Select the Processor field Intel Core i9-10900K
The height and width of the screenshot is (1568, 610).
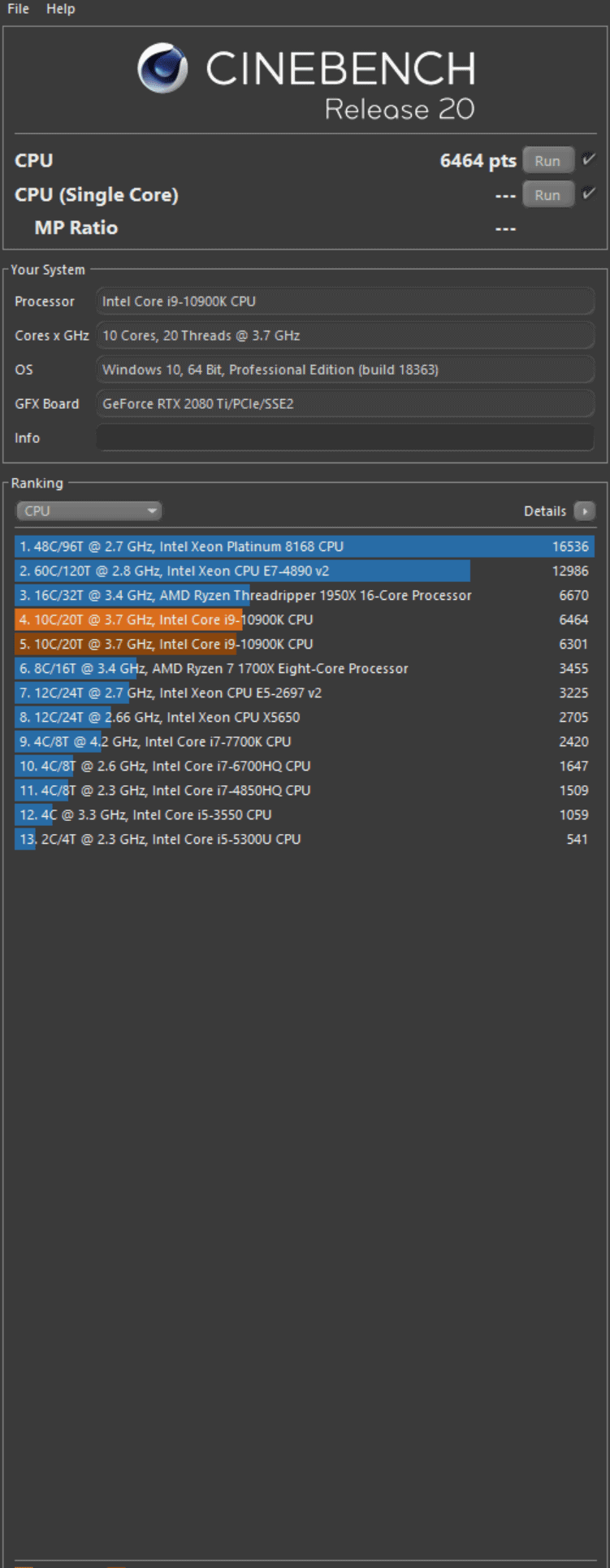click(x=345, y=301)
